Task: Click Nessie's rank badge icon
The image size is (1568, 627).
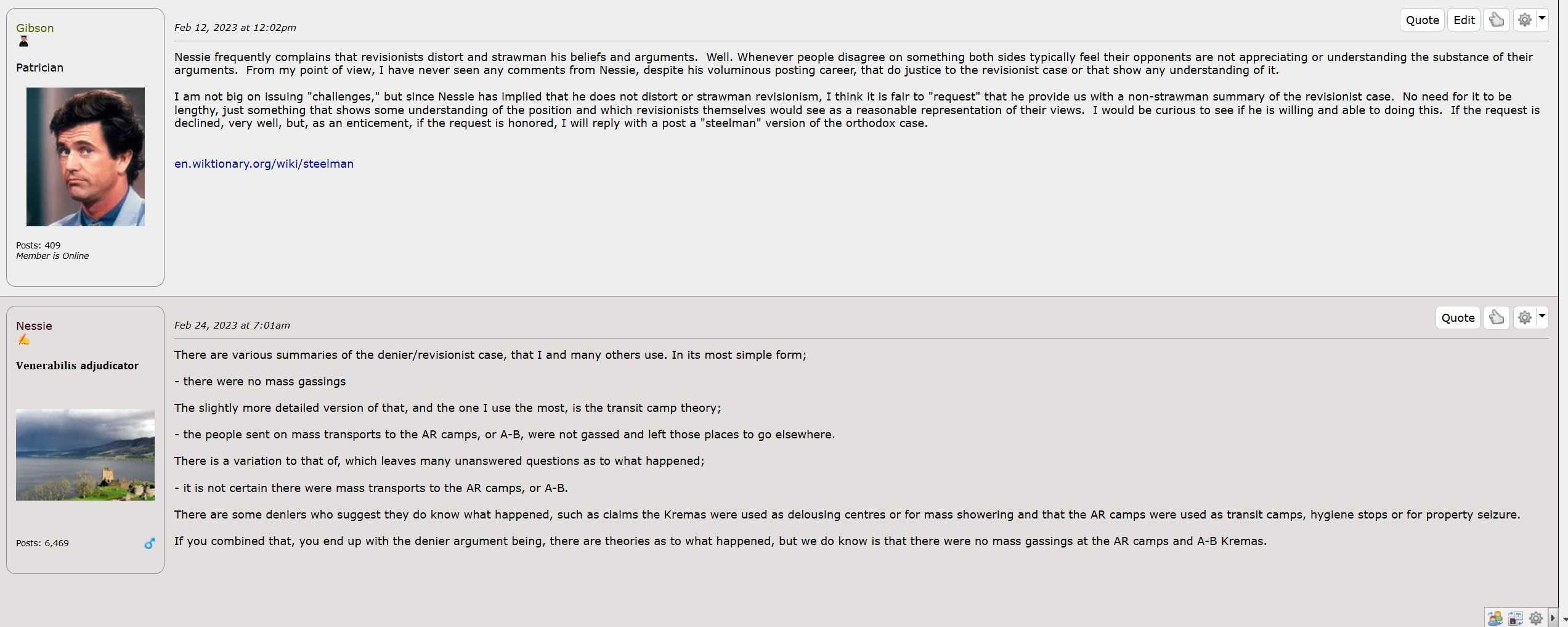Action: coord(23,340)
